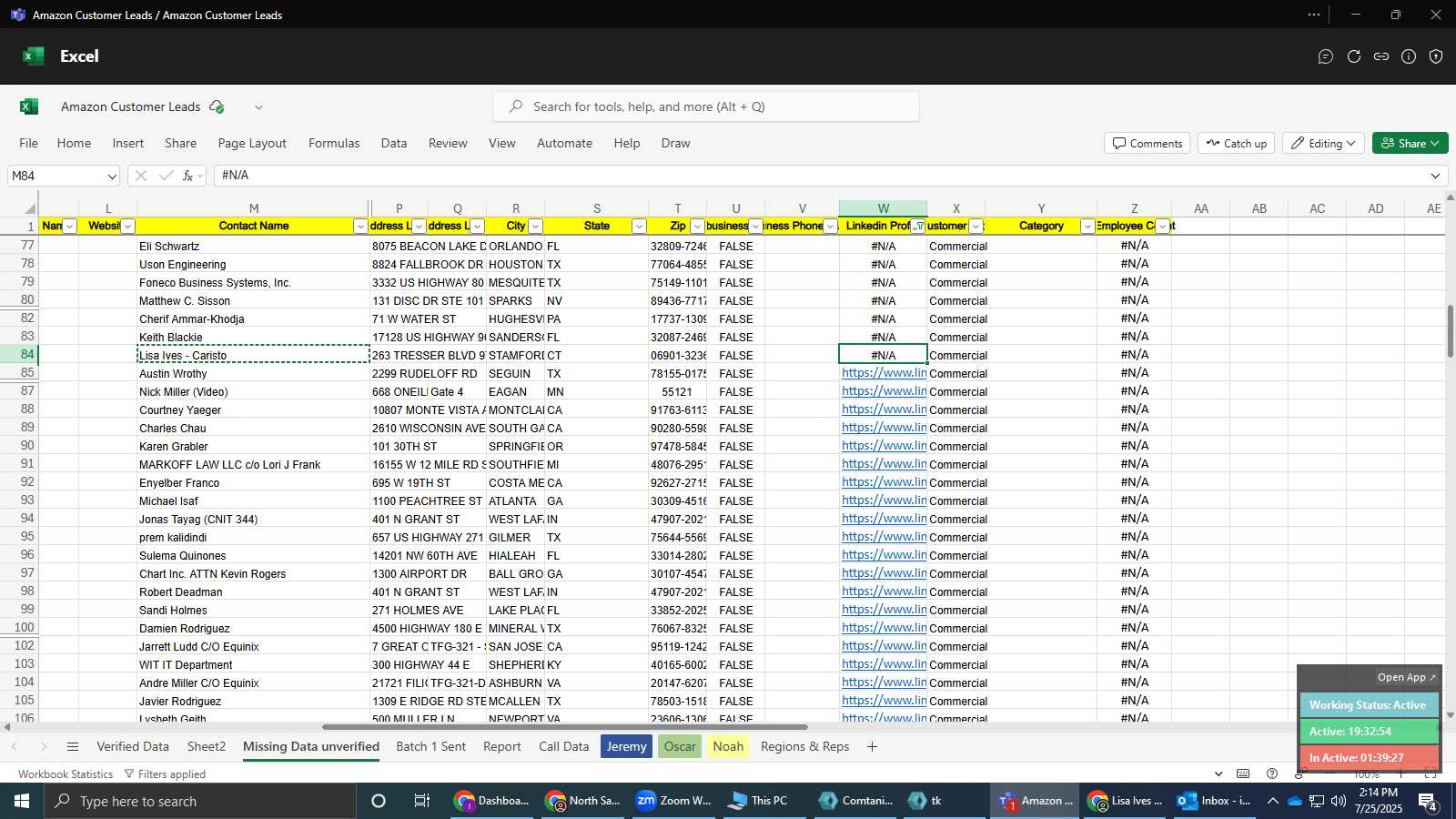Click the vertical scrollbar thumb
Viewport: 1456px width, 819px height.
pyautogui.click(x=1450, y=332)
